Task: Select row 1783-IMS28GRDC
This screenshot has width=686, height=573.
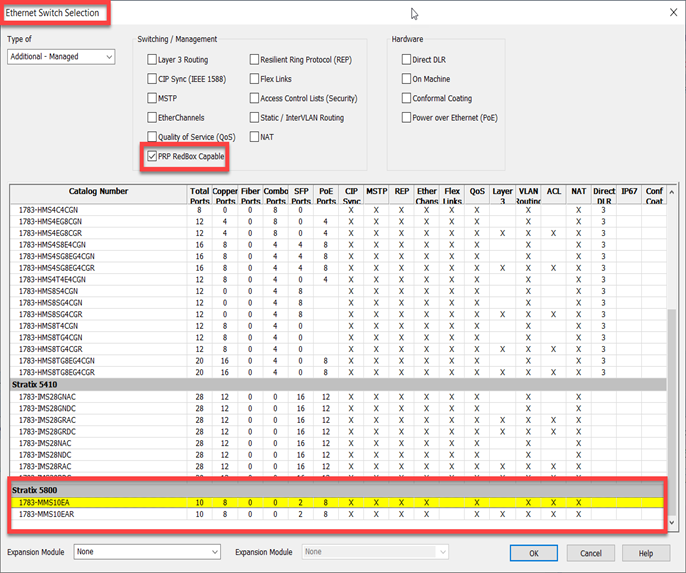Action: (337, 431)
